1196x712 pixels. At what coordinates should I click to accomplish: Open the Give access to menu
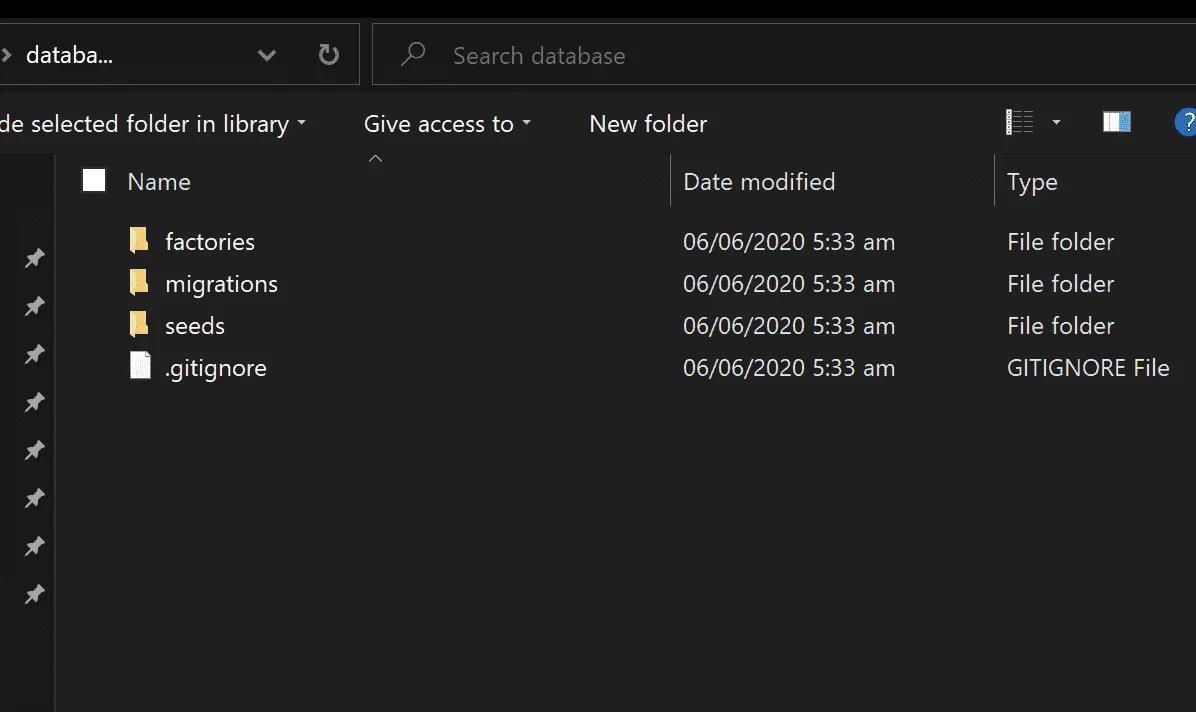(447, 124)
